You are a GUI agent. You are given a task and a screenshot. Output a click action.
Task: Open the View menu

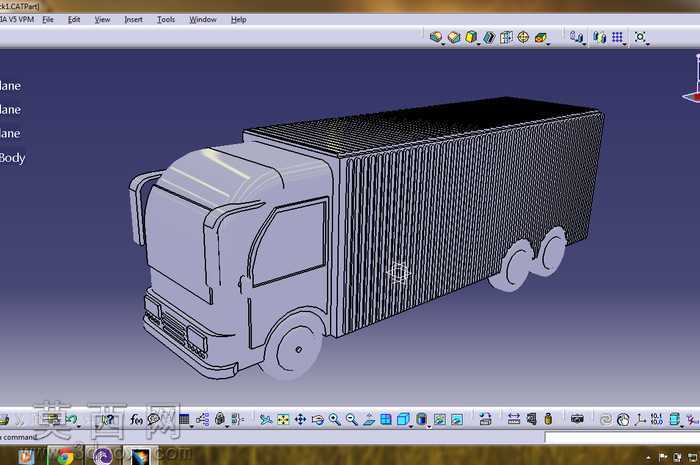(102, 20)
